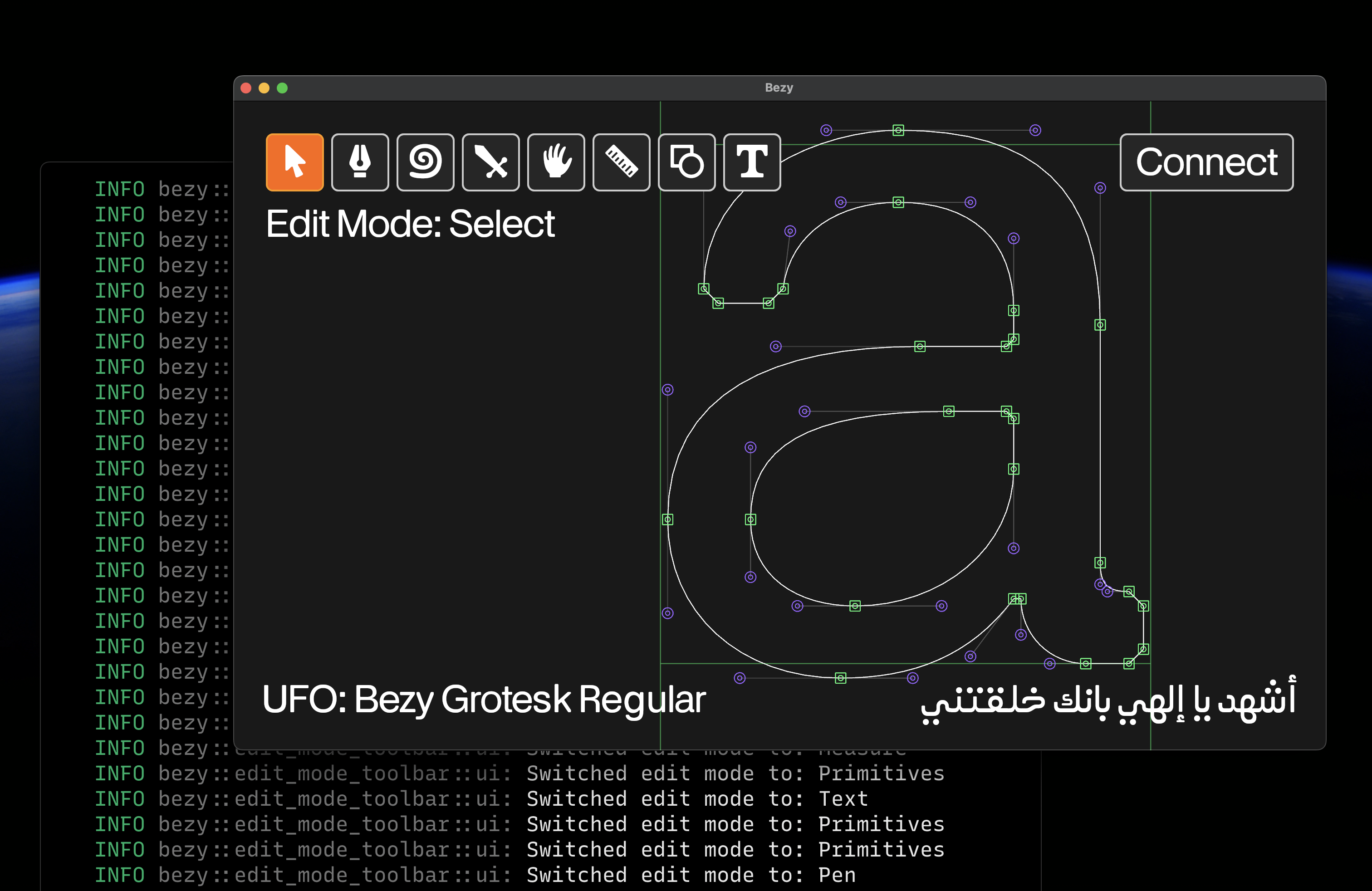Select the bottommost on-curve point of glyph bowl
Viewport: 1372px width, 891px height.
pyautogui.click(x=841, y=678)
